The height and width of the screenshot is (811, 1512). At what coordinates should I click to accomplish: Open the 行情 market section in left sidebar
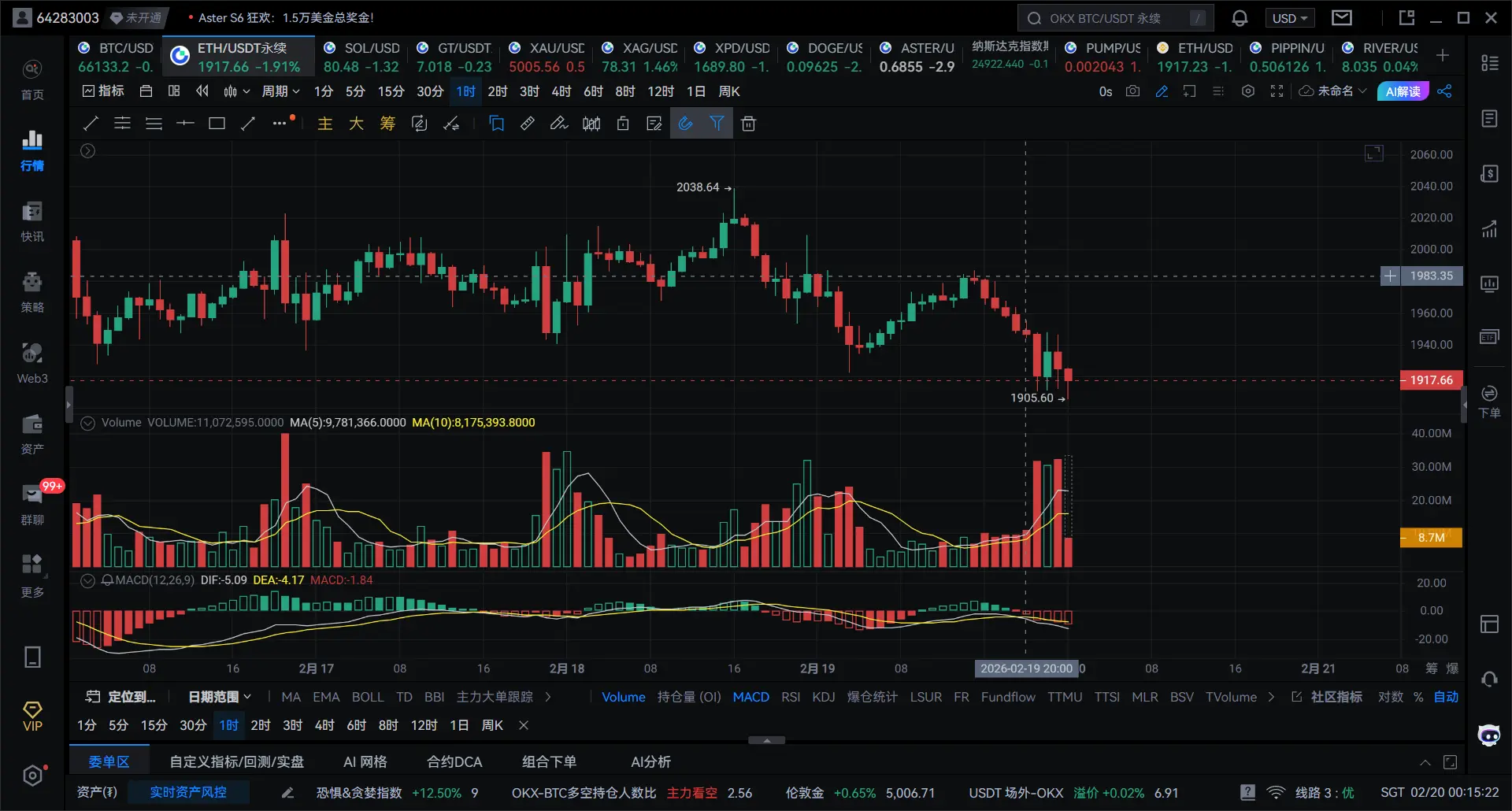[32, 150]
